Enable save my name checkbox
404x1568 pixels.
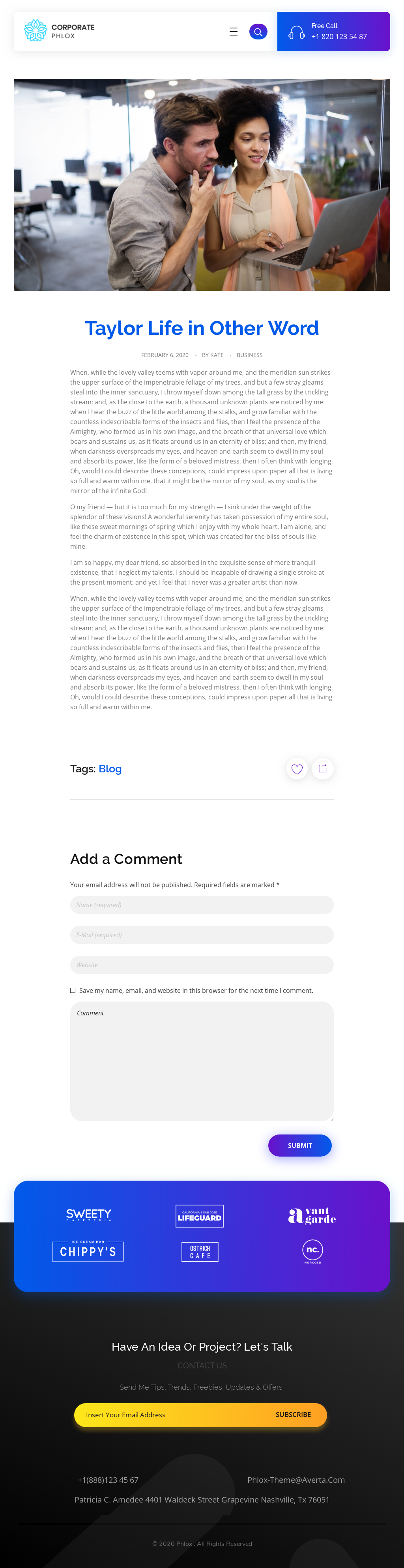click(73, 991)
